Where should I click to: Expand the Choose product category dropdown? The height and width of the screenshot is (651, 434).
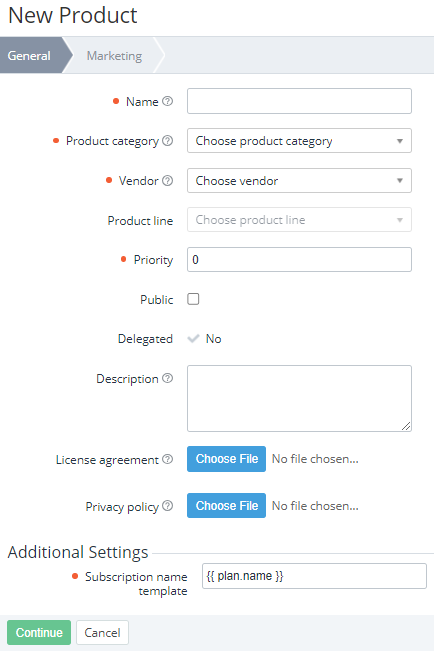(x=299, y=141)
